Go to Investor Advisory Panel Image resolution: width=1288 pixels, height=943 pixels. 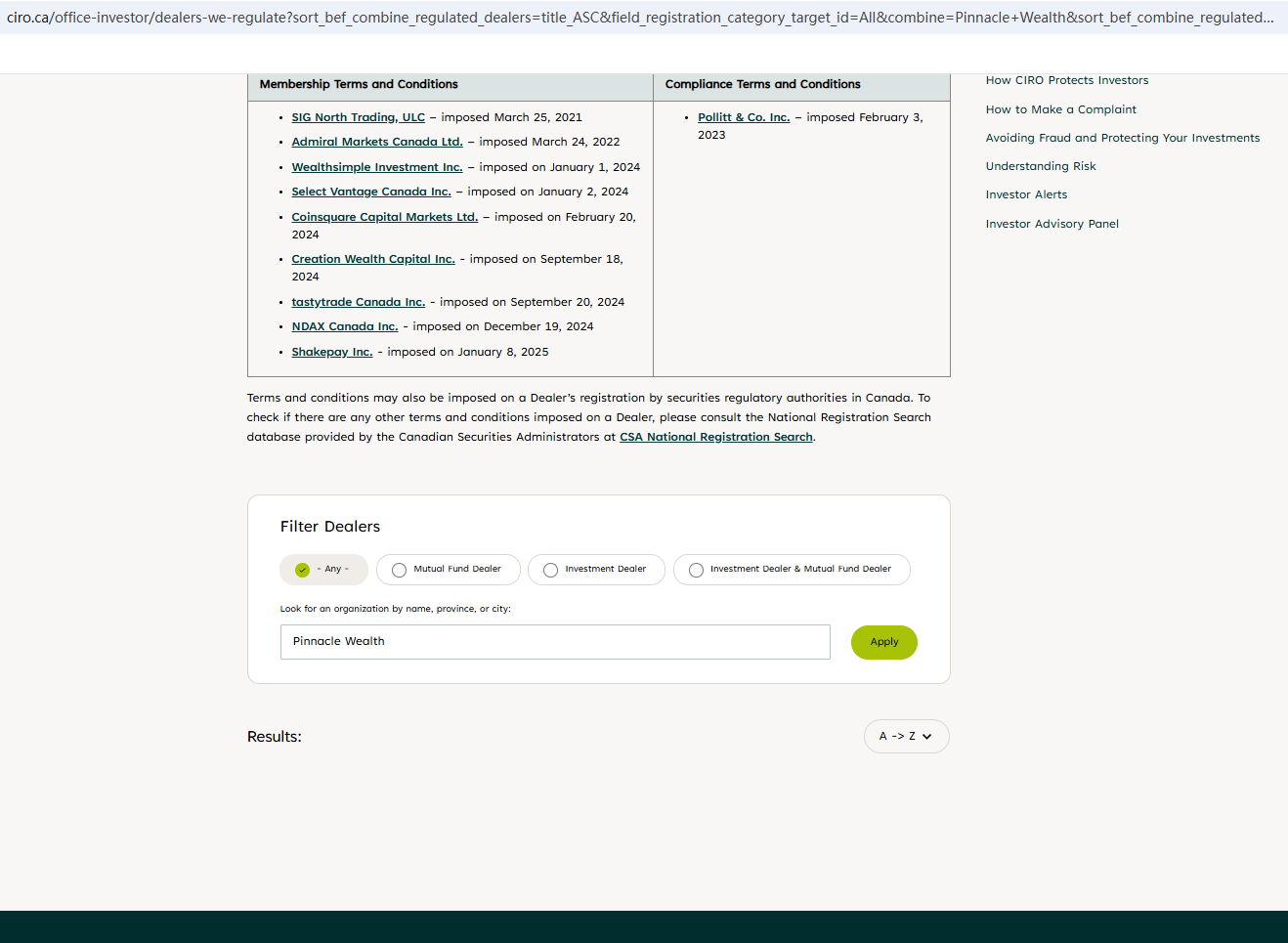(x=1052, y=224)
